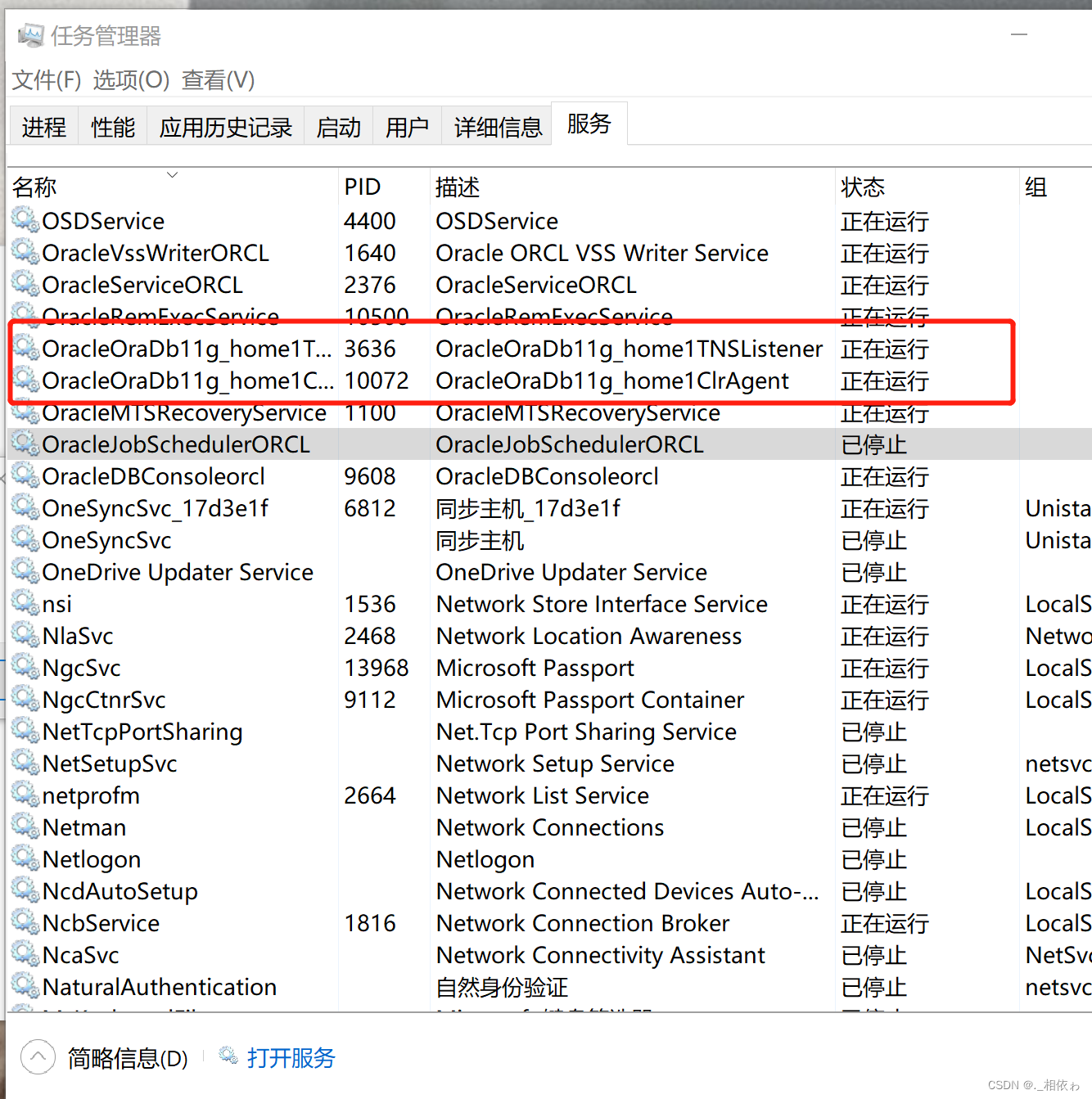Click description Net.Tcp Port Sharing Service

click(587, 732)
